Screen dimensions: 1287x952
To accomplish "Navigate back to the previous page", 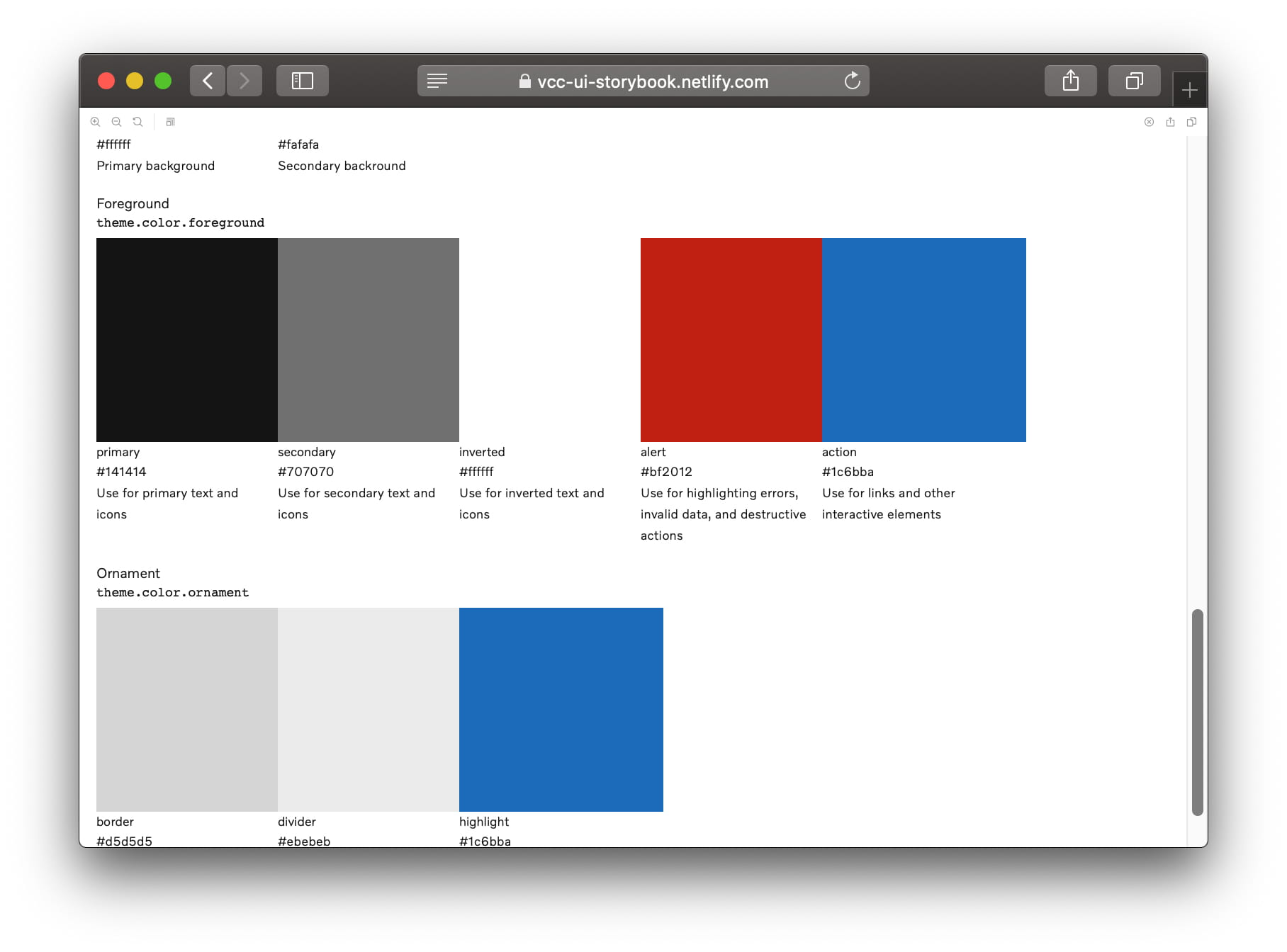I will 207,81.
